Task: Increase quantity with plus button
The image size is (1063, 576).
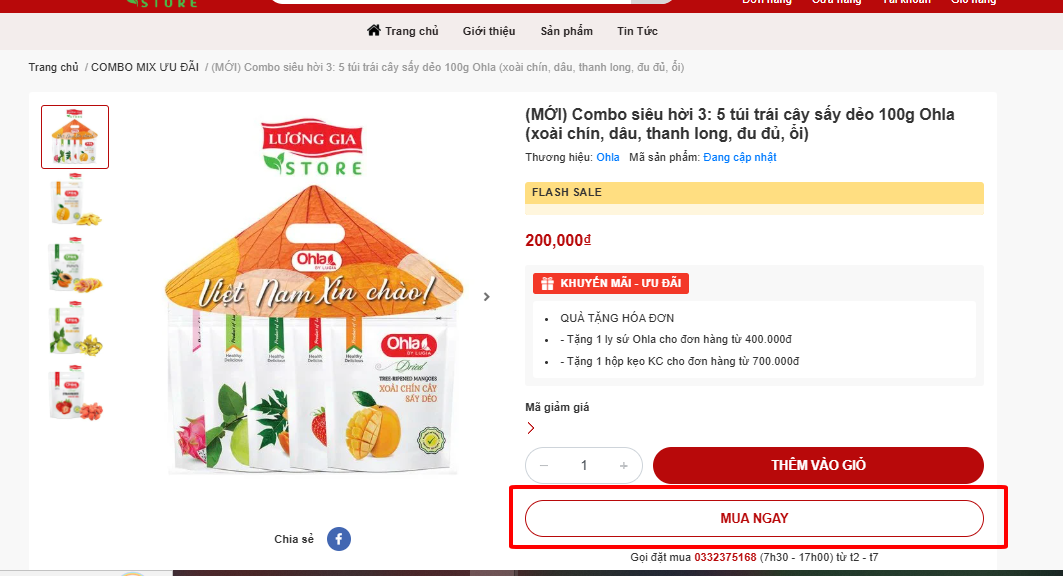Action: coord(624,466)
